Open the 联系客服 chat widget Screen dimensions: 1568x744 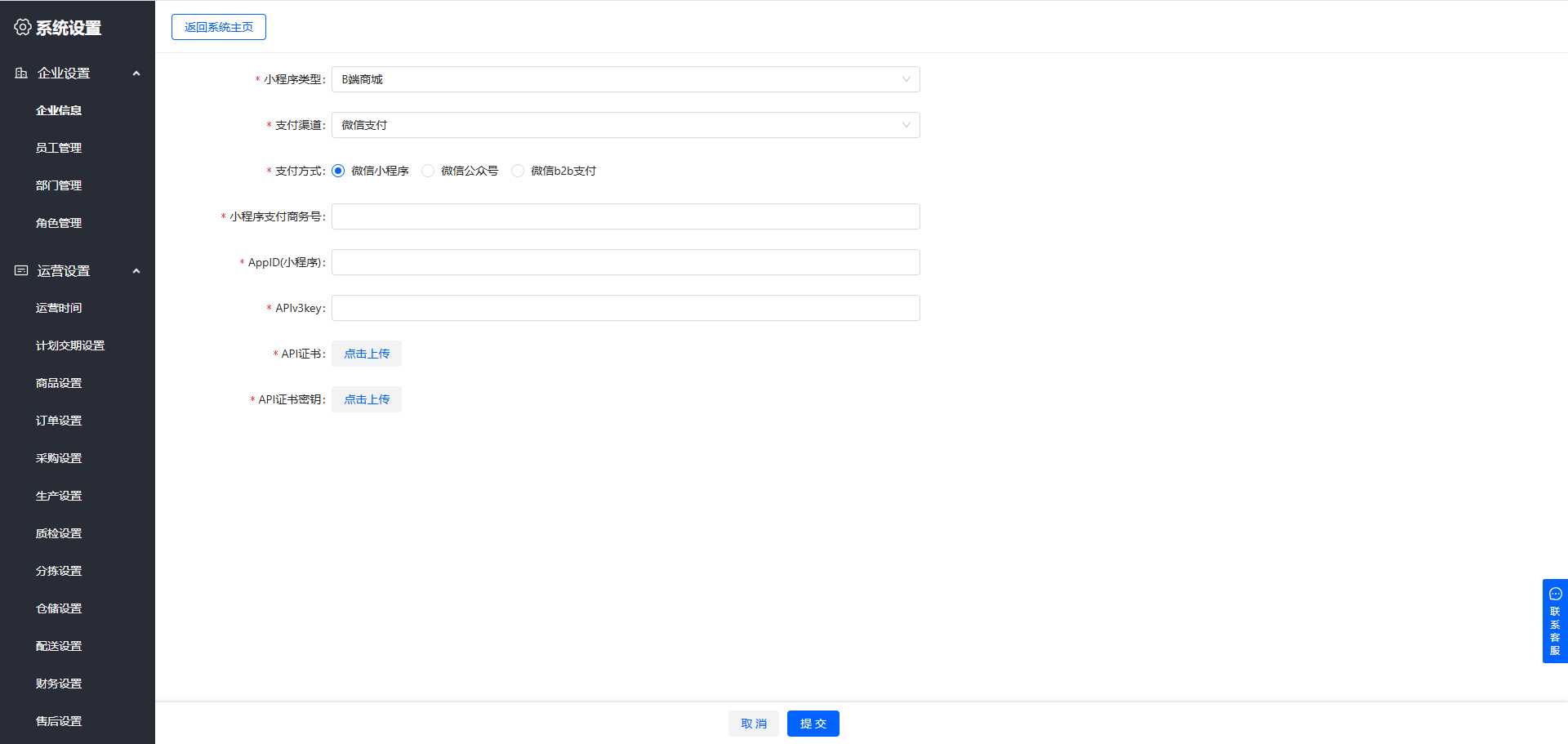pos(1555,621)
